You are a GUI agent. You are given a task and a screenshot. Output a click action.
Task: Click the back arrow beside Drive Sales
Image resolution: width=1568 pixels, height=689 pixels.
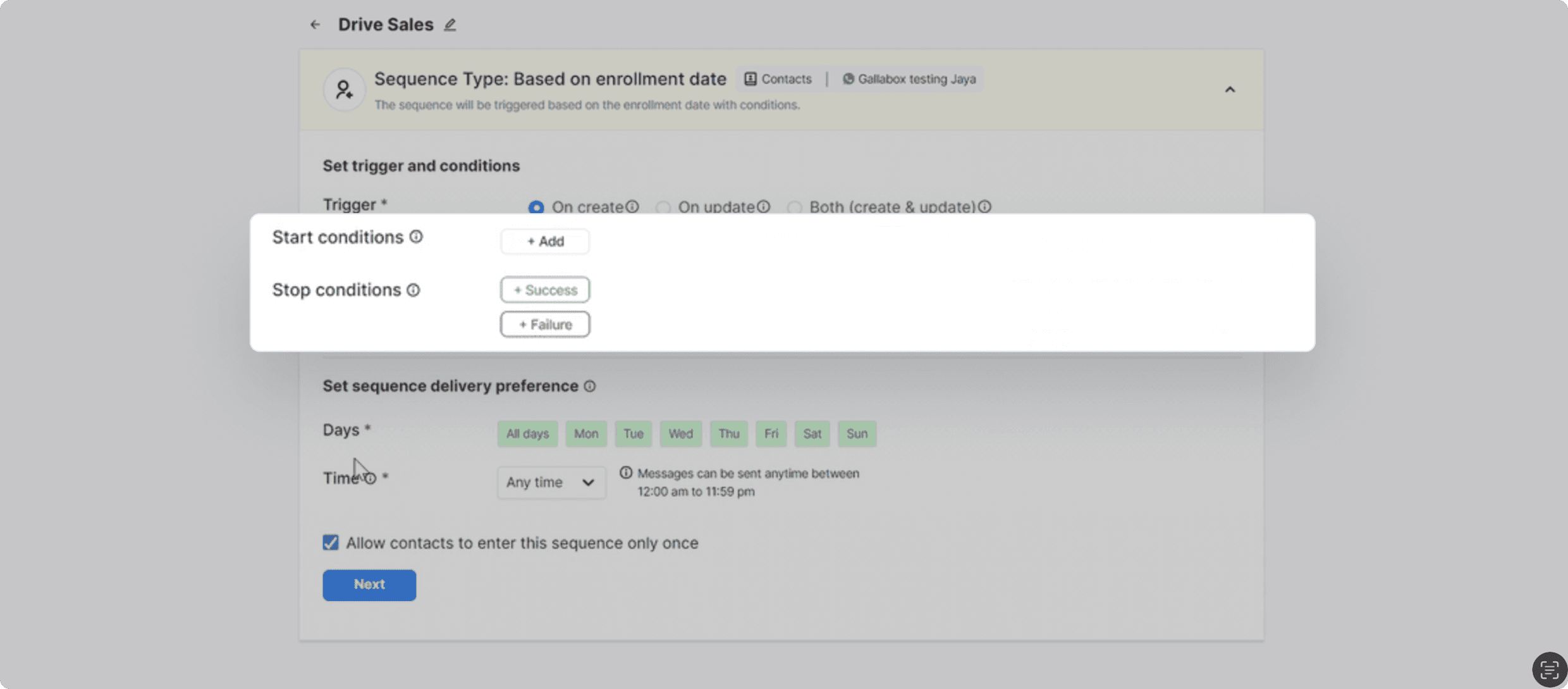pyautogui.click(x=315, y=25)
